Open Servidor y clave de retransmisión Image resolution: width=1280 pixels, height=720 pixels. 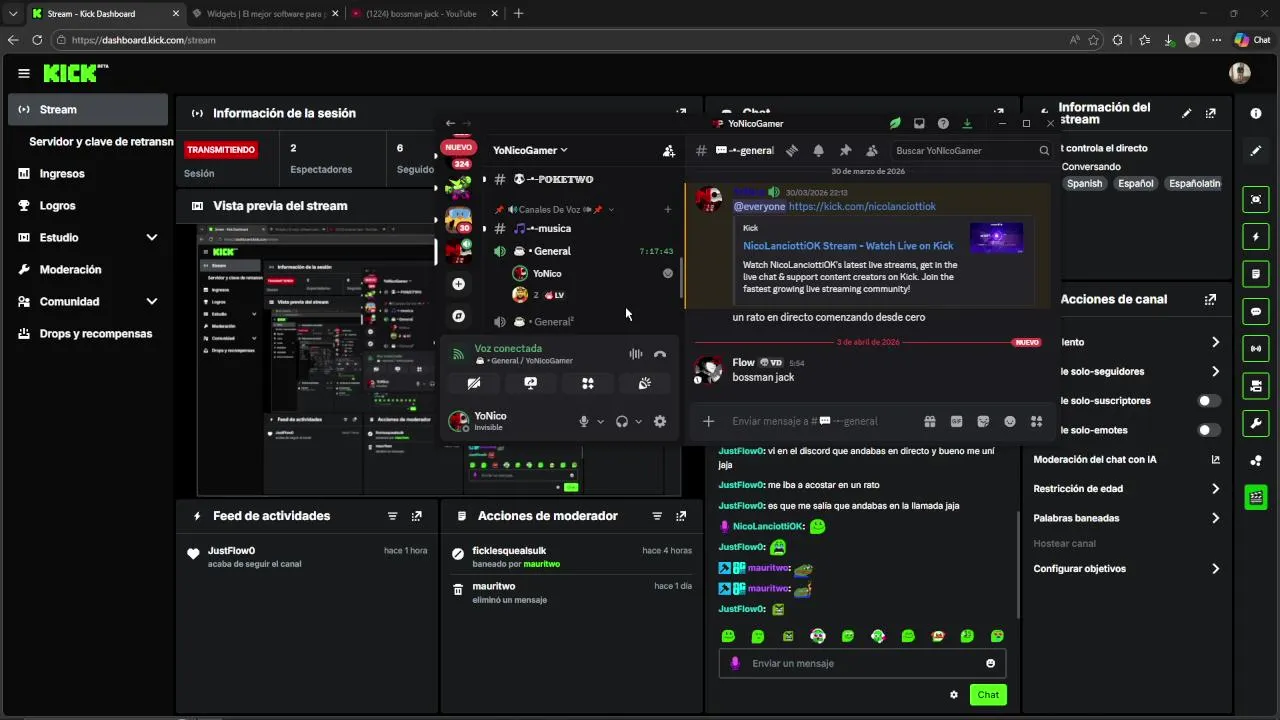coord(100,141)
